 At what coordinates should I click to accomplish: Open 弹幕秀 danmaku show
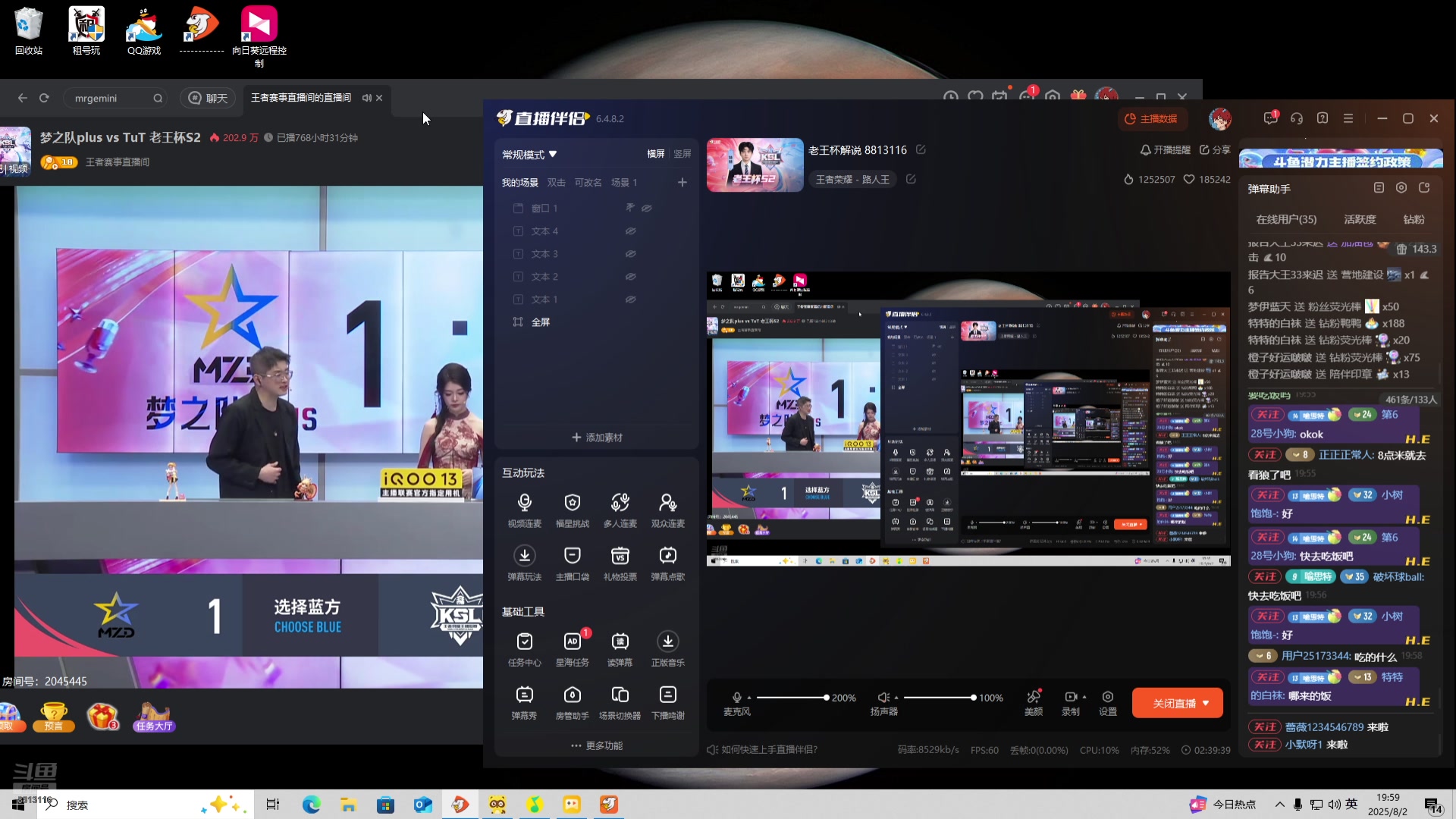(524, 701)
